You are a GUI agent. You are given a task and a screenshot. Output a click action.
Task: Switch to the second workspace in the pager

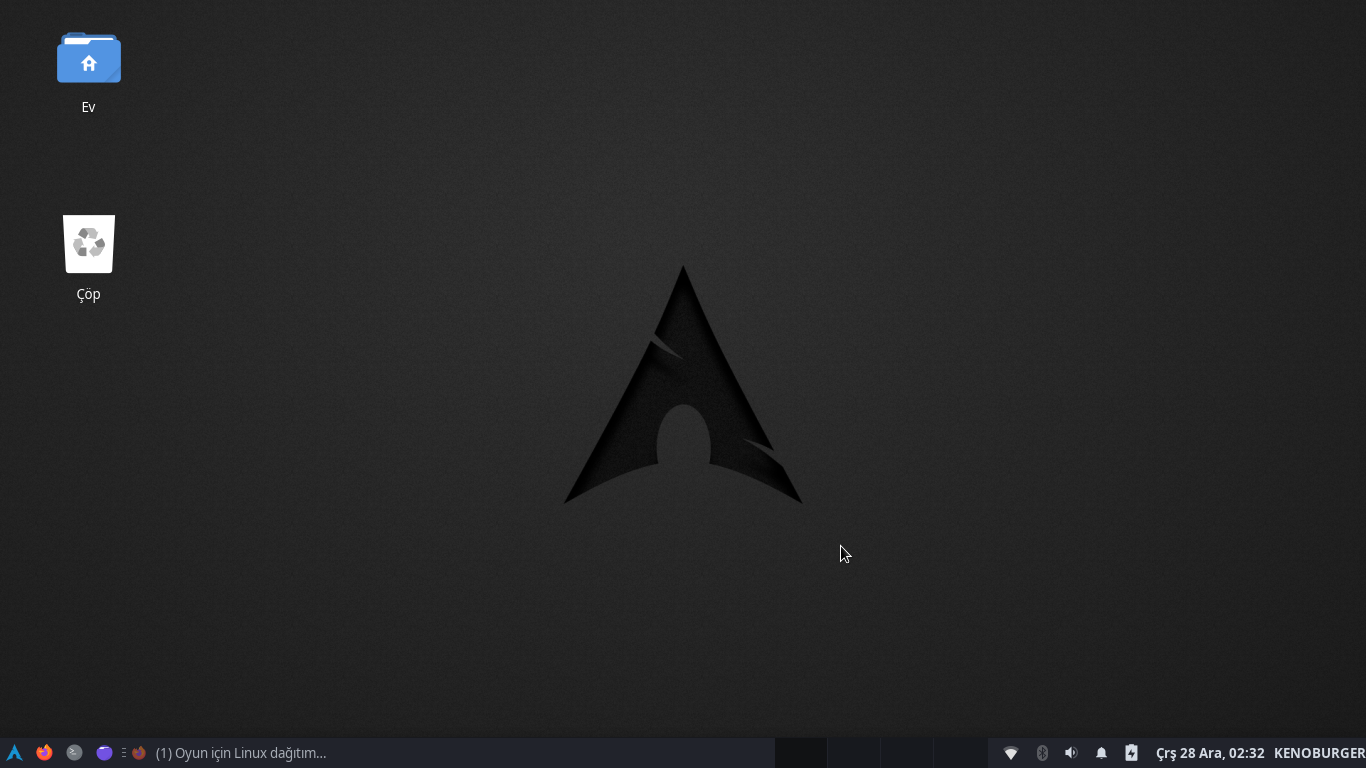854,753
